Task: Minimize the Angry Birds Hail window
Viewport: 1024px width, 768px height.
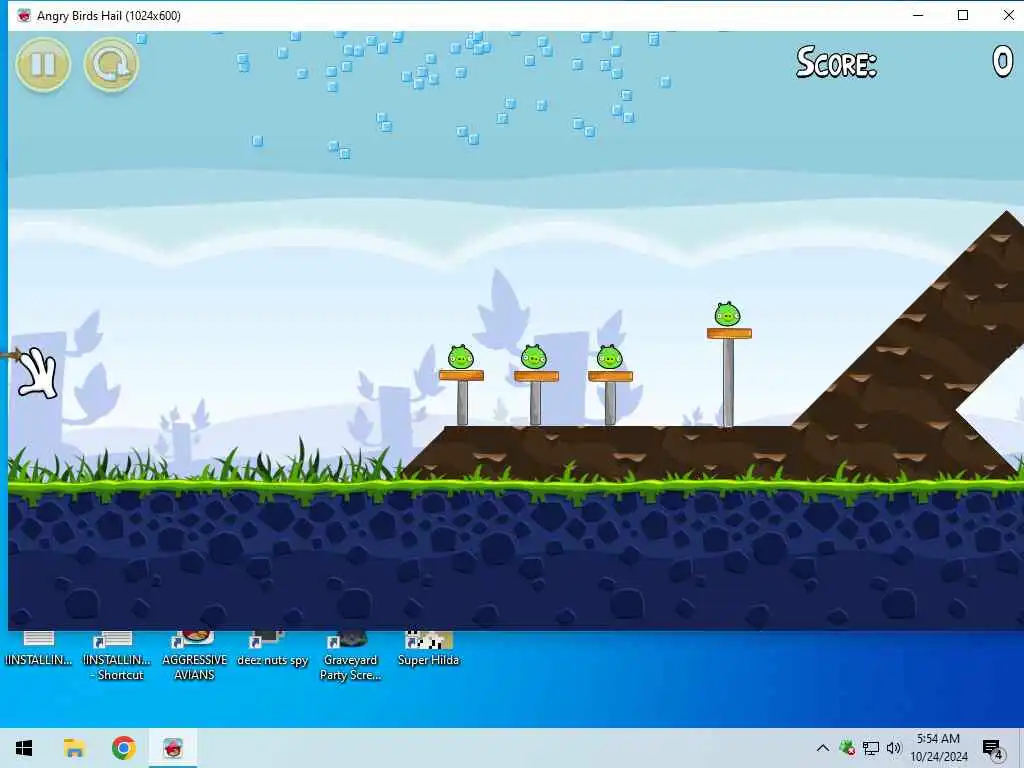Action: click(x=918, y=15)
